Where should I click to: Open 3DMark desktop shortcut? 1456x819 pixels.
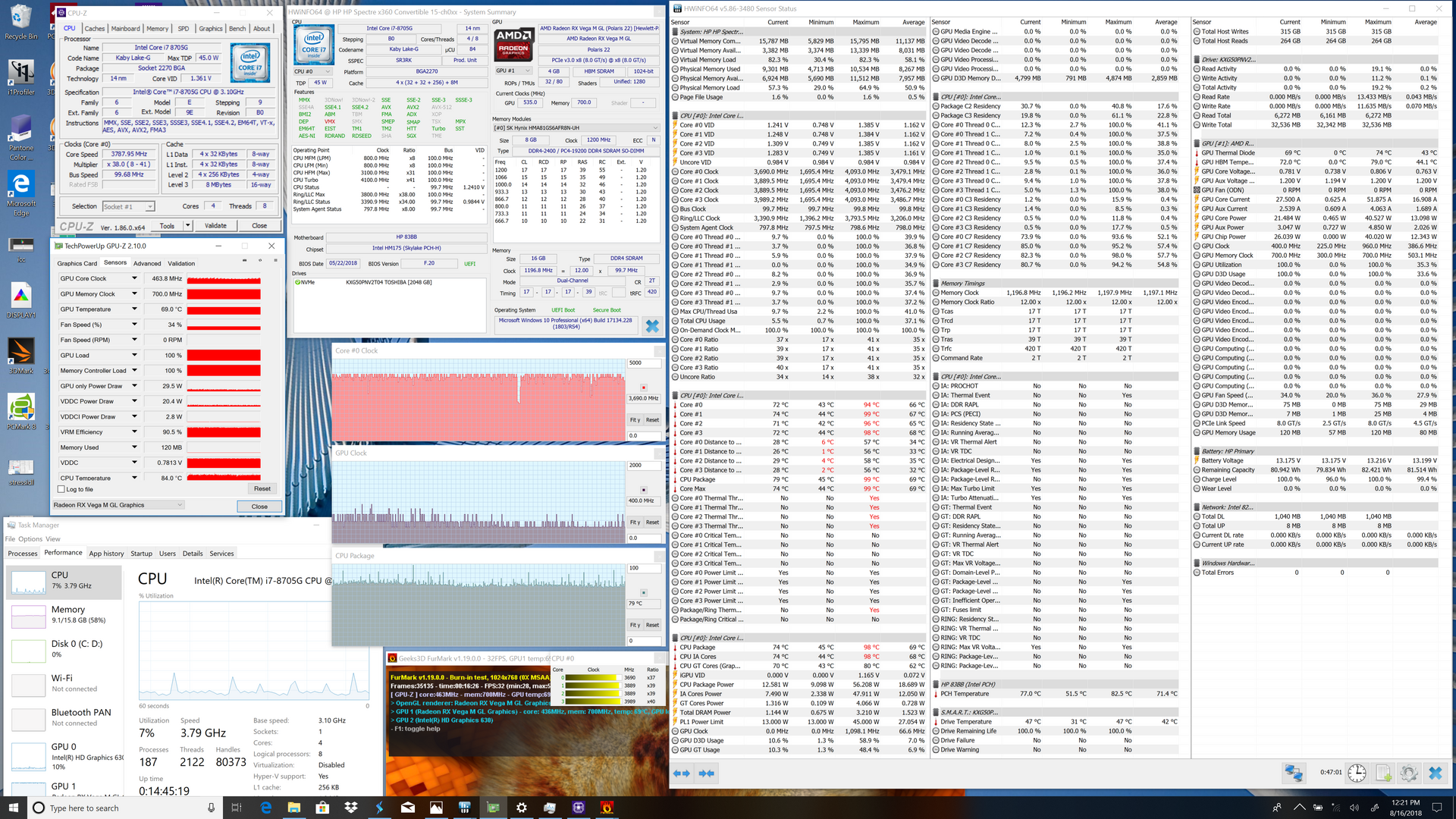[x=21, y=356]
